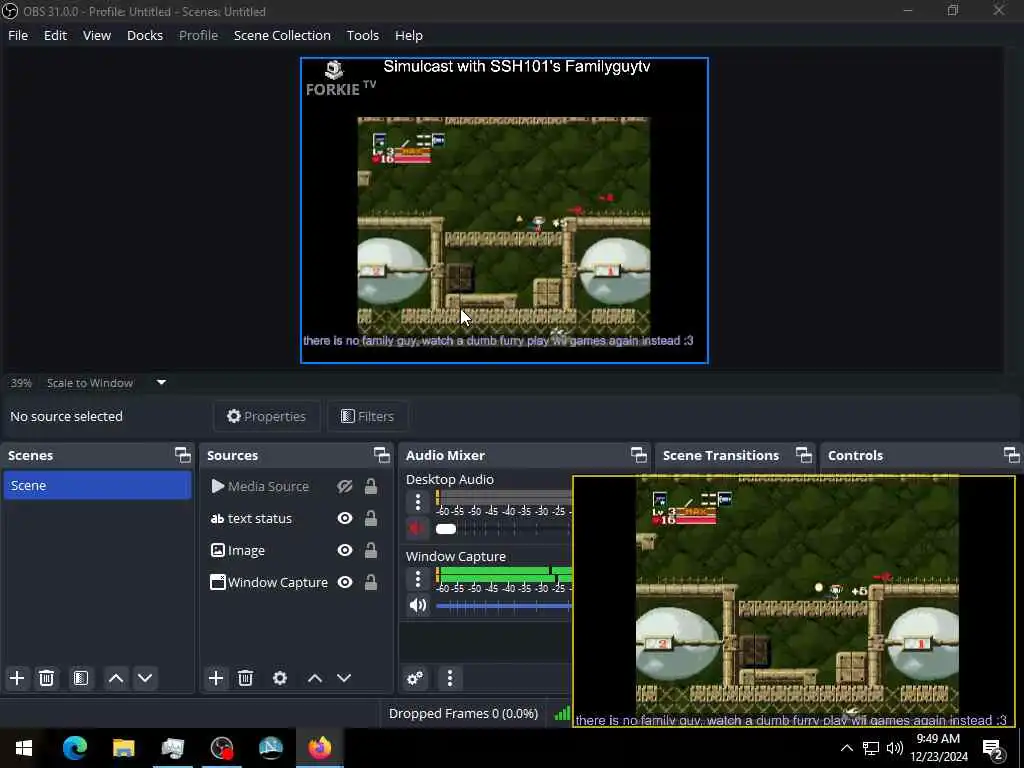
Task: Open source properties gear in Sources dock
Action: tap(280, 678)
